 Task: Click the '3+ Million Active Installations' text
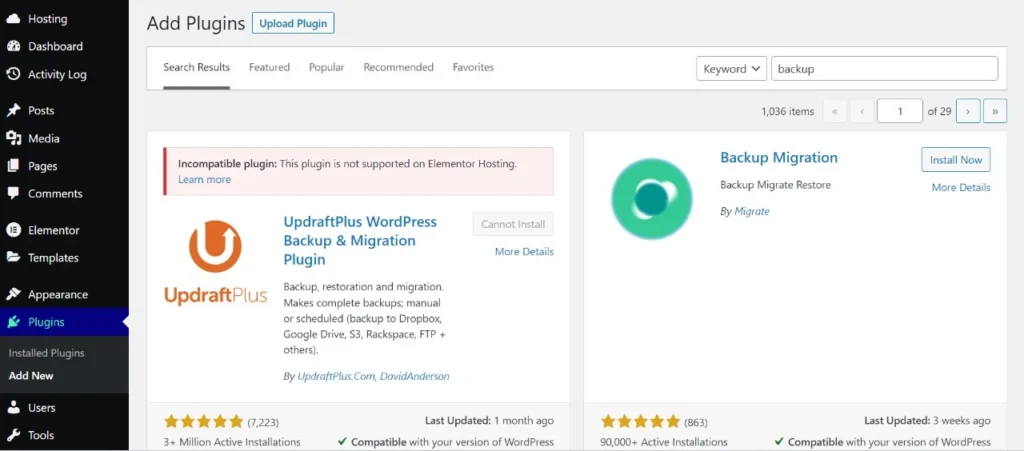click(x=232, y=443)
